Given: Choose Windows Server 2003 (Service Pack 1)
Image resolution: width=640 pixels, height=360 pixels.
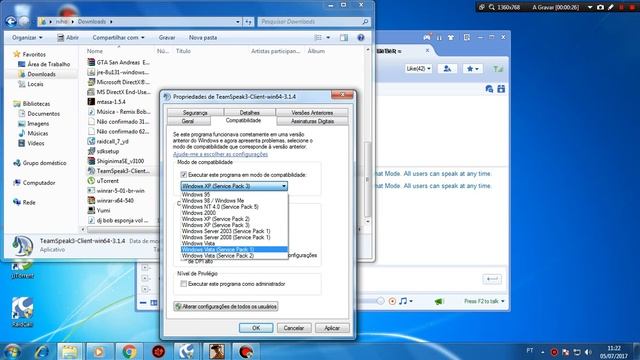Looking at the screenshot, I should (226, 231).
